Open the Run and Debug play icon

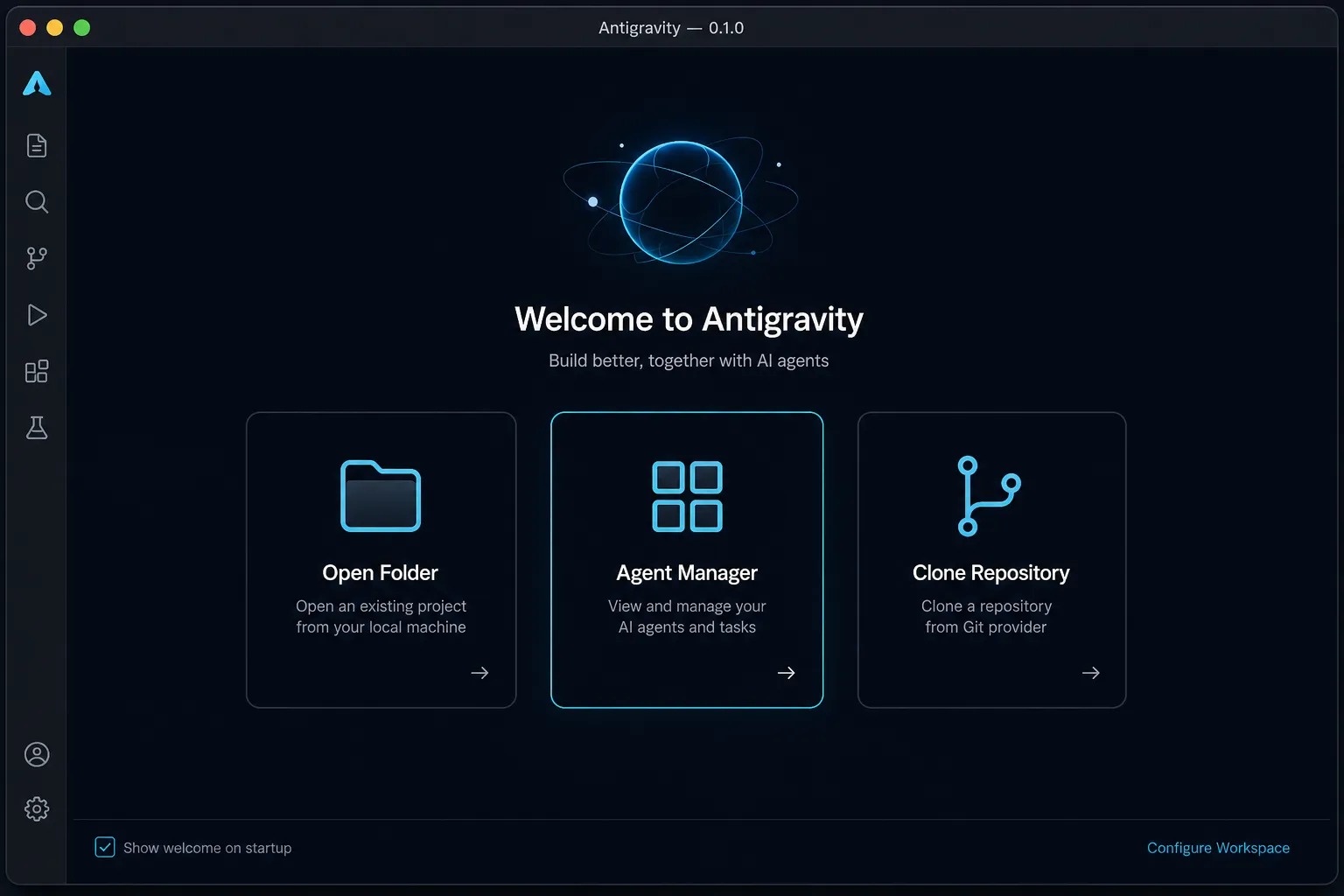pyautogui.click(x=37, y=315)
